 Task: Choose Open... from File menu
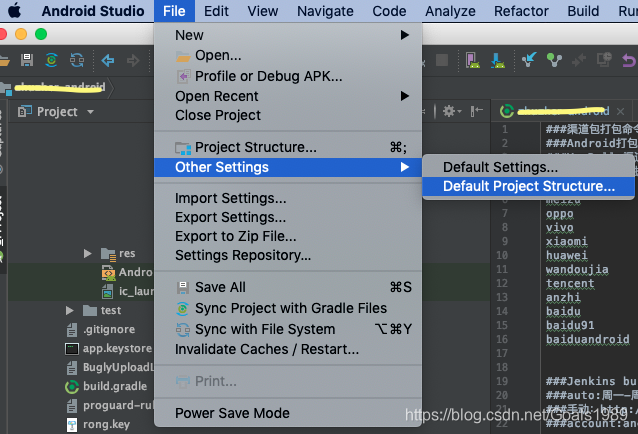[x=288, y=55]
